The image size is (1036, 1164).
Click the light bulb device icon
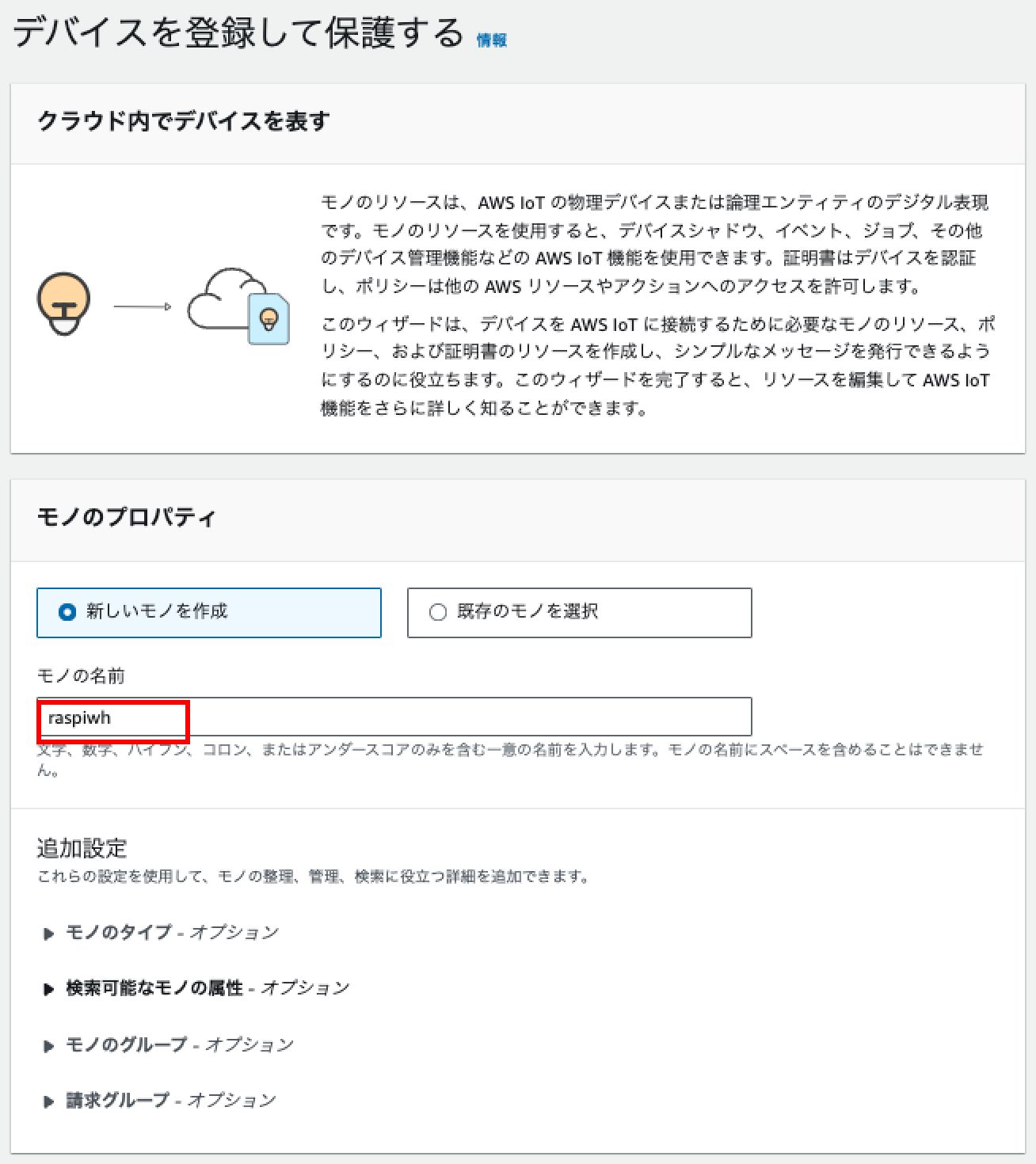tap(63, 302)
